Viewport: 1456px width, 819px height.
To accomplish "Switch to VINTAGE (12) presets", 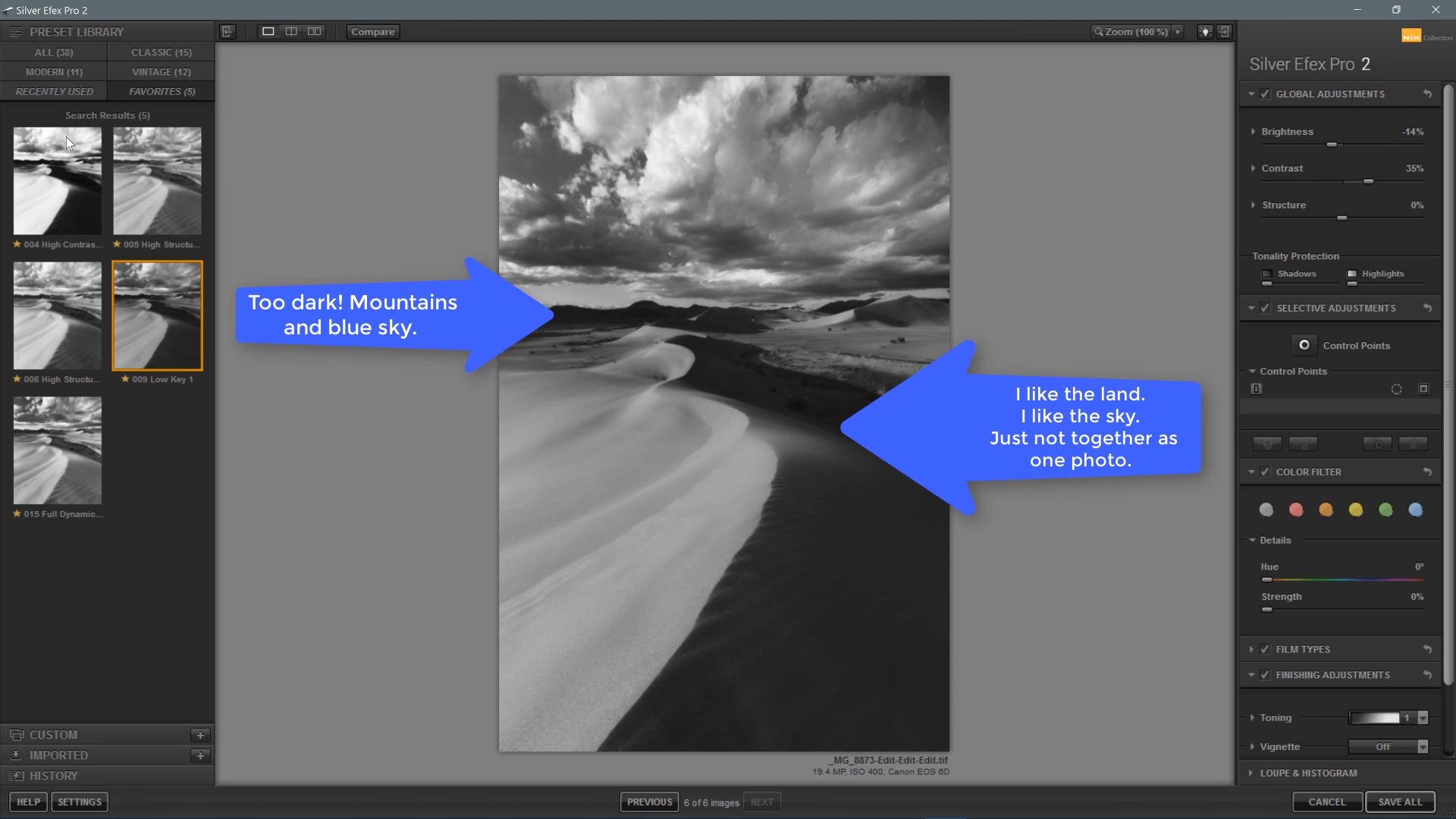I will 162,72.
